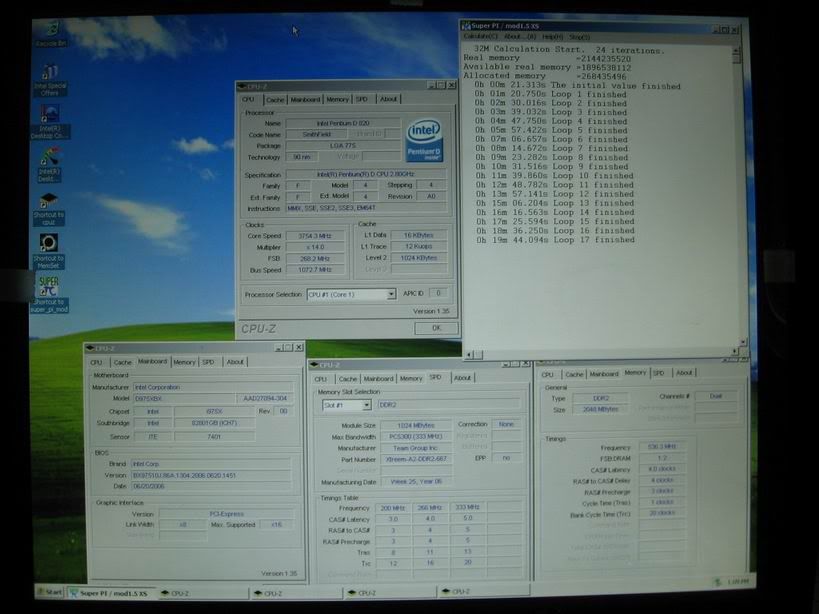Open the Help menu in Super PI
Viewport: 819px width, 614px height.
pyautogui.click(x=552, y=36)
